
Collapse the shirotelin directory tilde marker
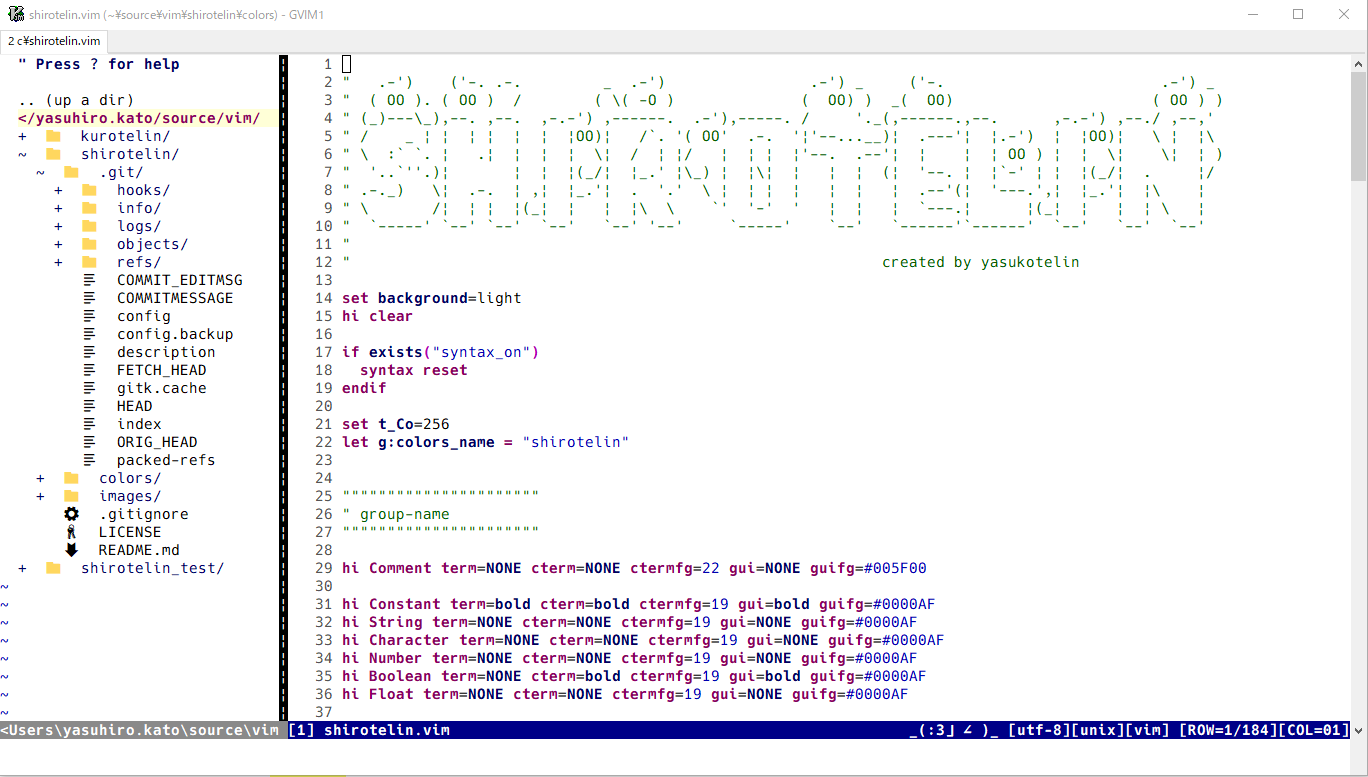click(x=22, y=154)
